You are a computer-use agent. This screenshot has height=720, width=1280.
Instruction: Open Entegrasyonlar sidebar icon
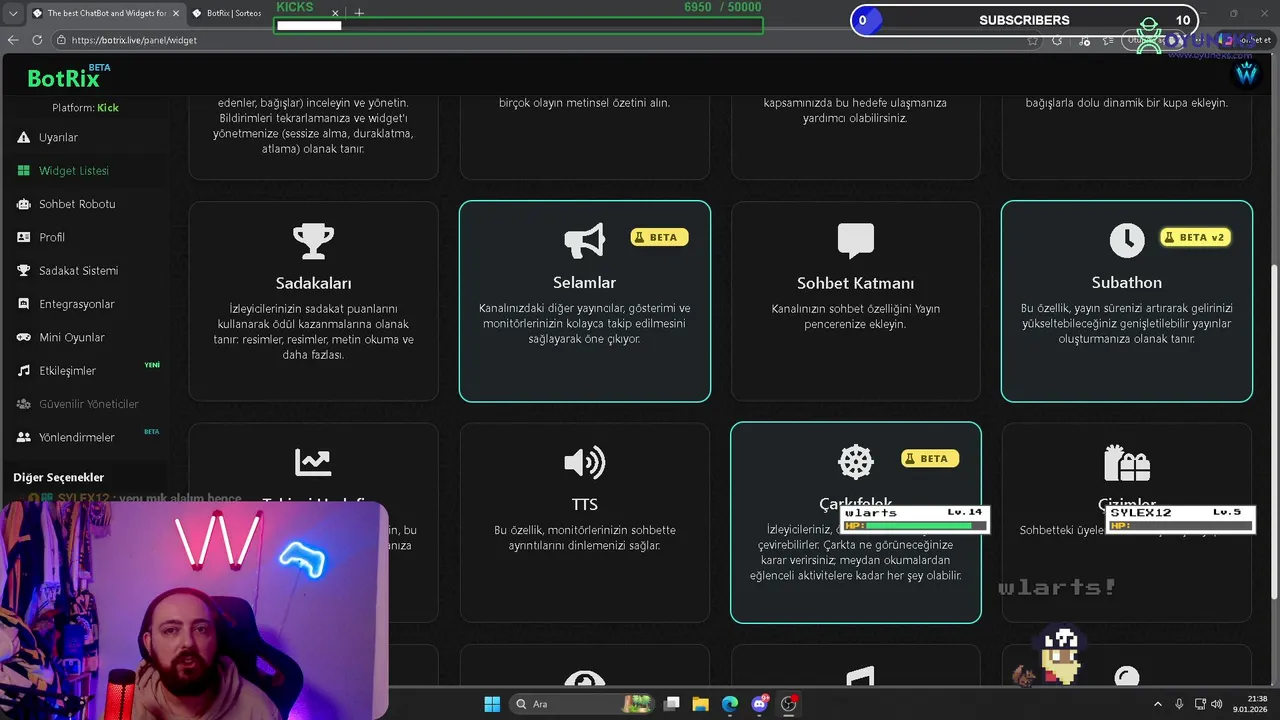[x=23, y=304]
